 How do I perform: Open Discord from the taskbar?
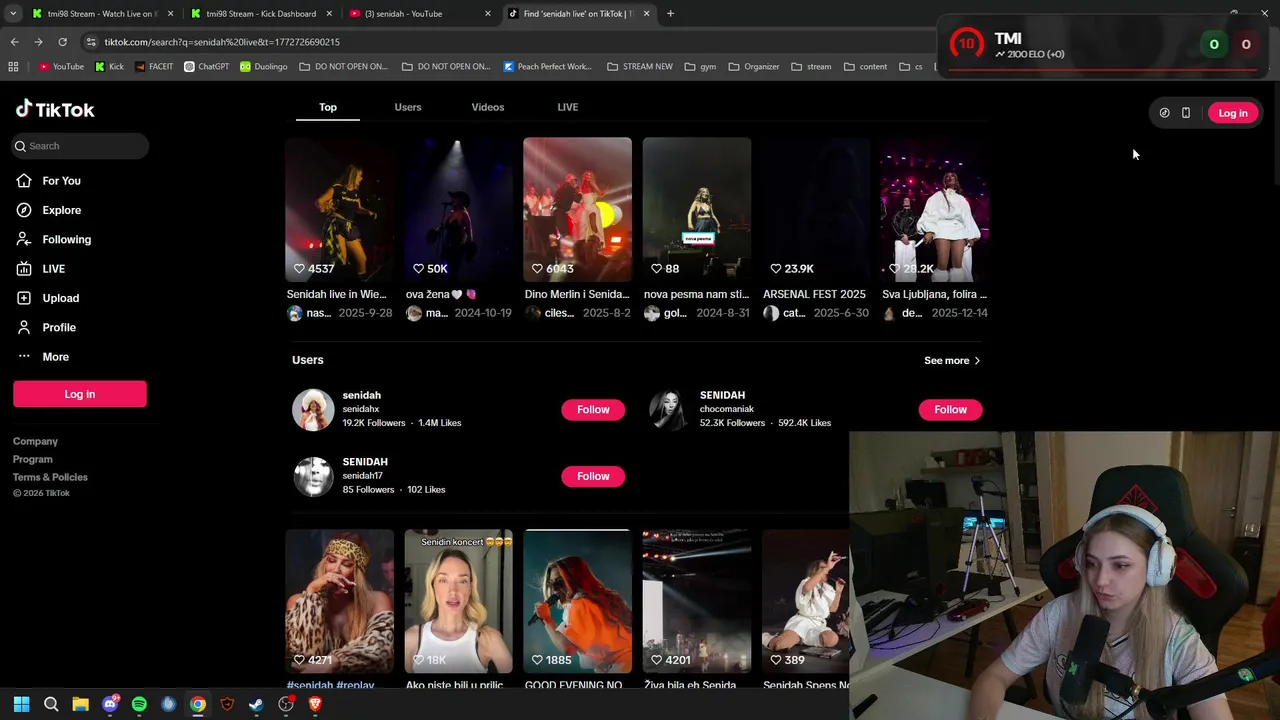coord(110,704)
